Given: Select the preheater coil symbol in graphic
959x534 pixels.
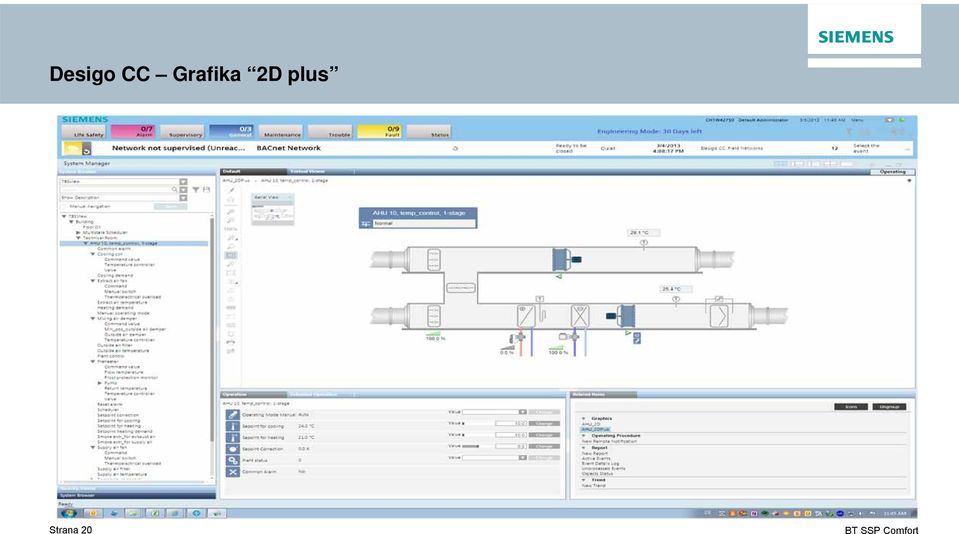Looking at the screenshot, I should point(526,316).
